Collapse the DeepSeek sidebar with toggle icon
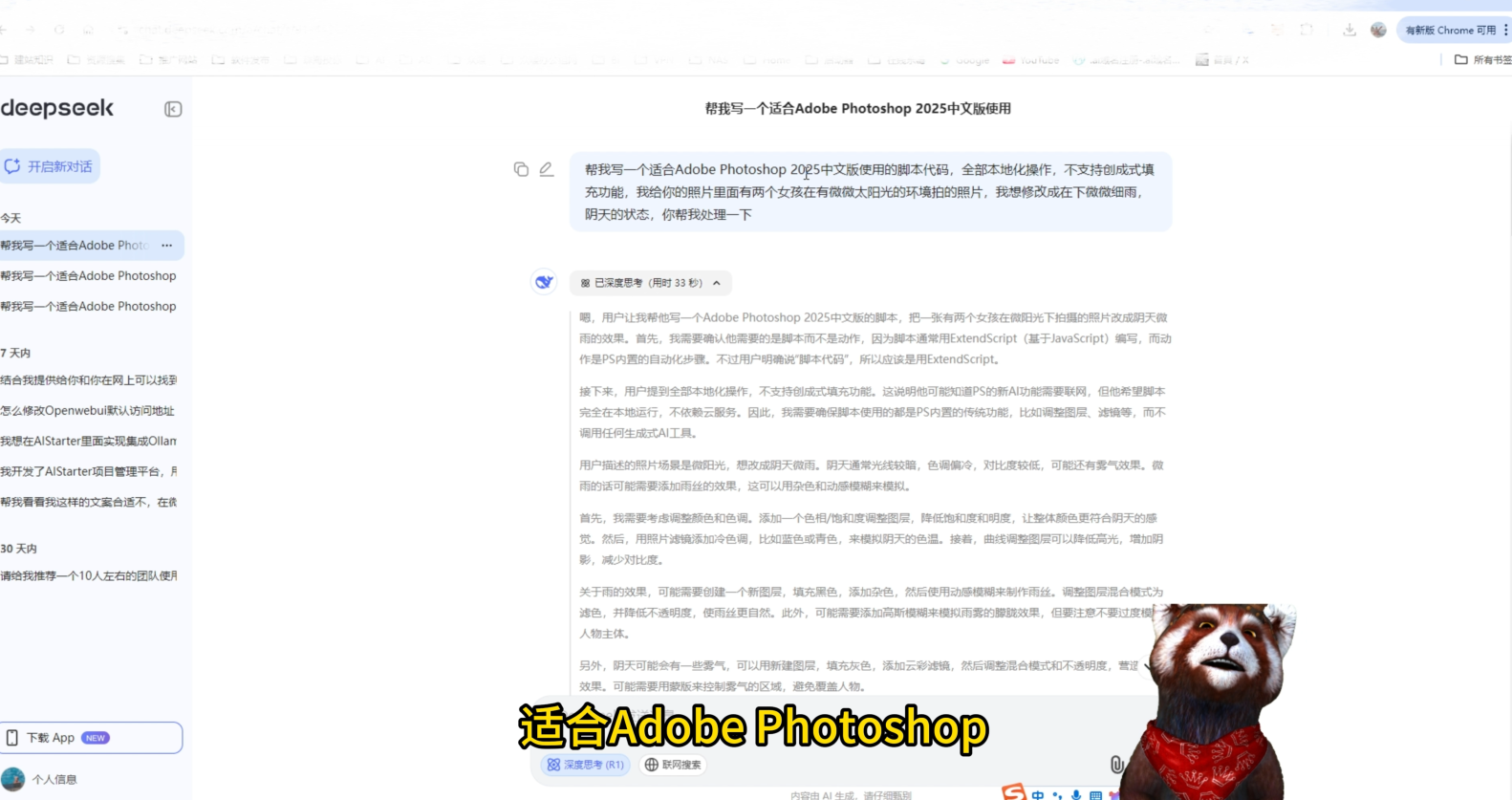The width and height of the screenshot is (1512, 800). [173, 109]
